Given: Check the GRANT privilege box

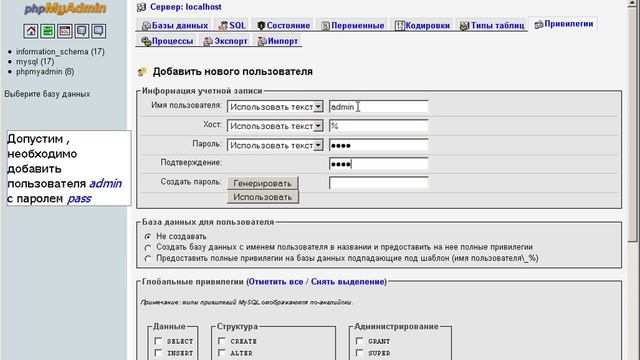Looking at the screenshot, I should click(x=359, y=340).
